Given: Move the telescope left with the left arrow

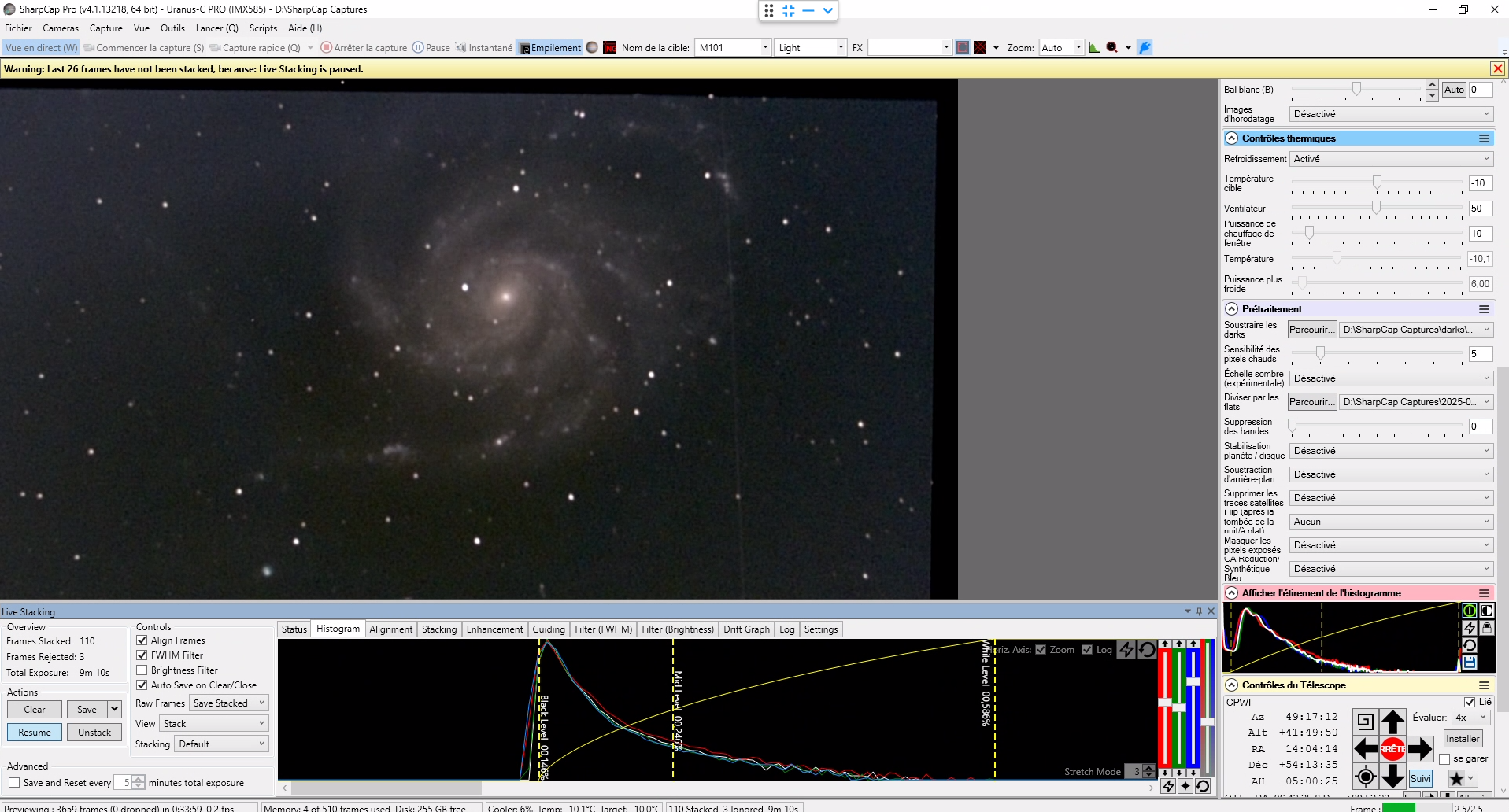Looking at the screenshot, I should pos(1365,749).
